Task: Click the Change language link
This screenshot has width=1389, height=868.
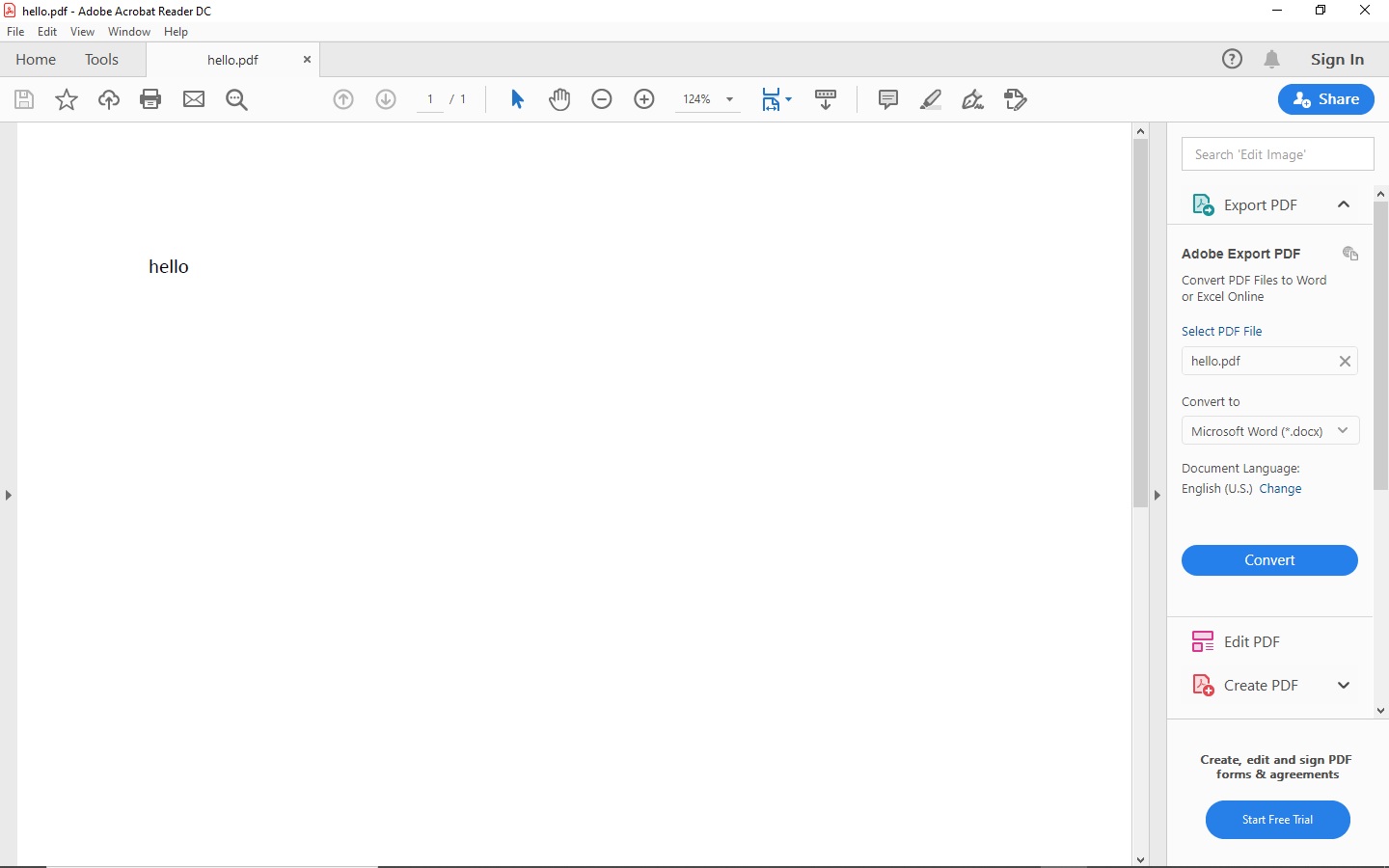Action: [1280, 489]
